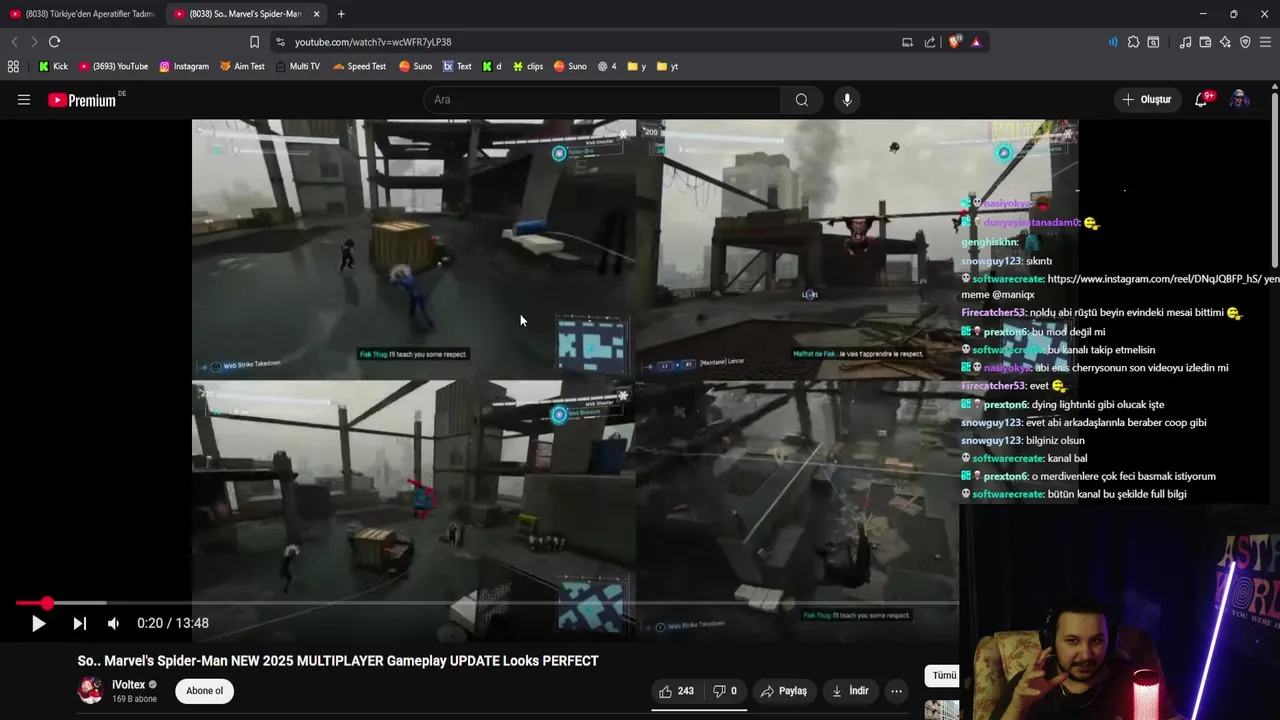The width and height of the screenshot is (1280, 720).
Task: Click the video title text
Action: pos(338,661)
